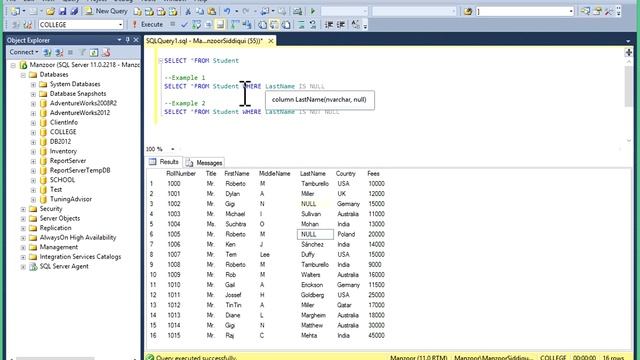Toggle Include Actual Execution Plan
The height and width of the screenshot is (360, 640).
pyautogui.click(x=235, y=25)
